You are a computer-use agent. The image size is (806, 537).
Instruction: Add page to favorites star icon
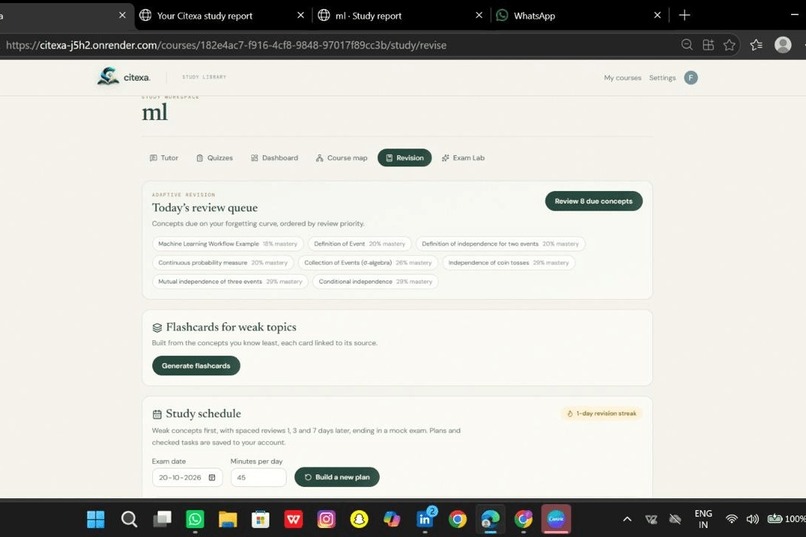pyautogui.click(x=729, y=45)
